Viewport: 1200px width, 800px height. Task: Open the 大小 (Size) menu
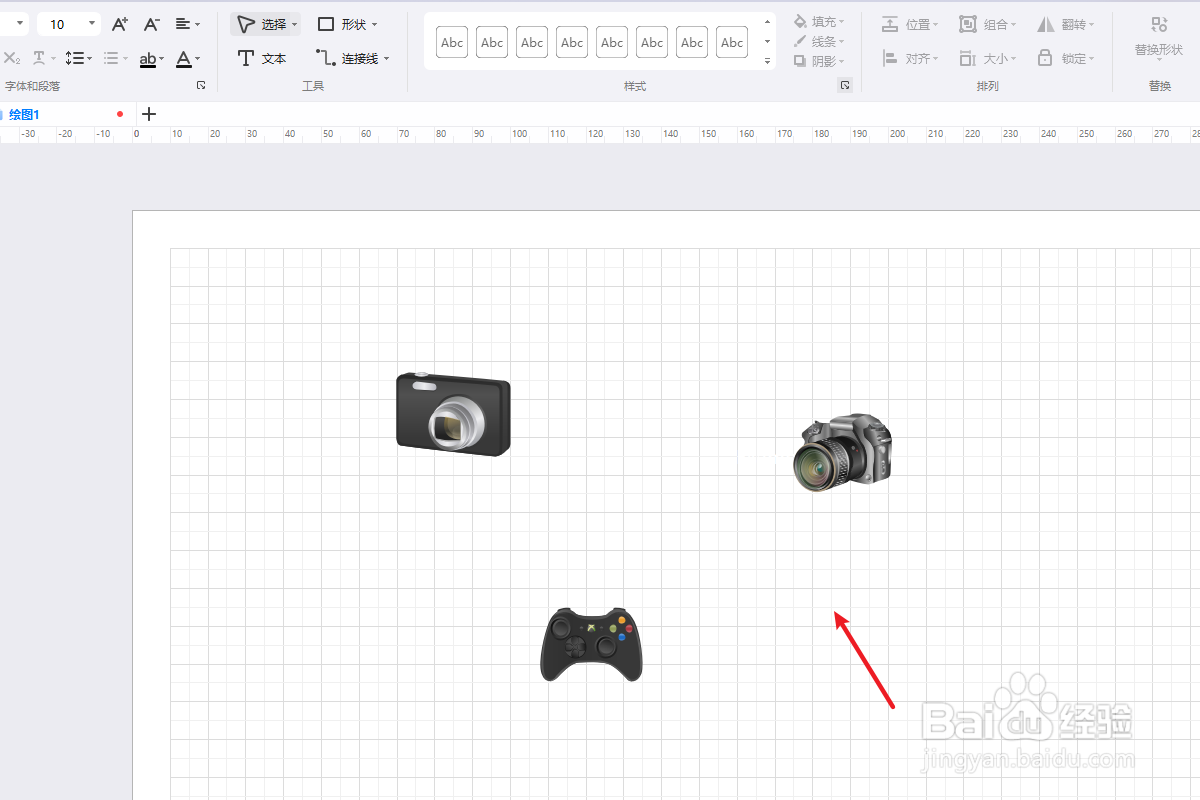(988, 59)
